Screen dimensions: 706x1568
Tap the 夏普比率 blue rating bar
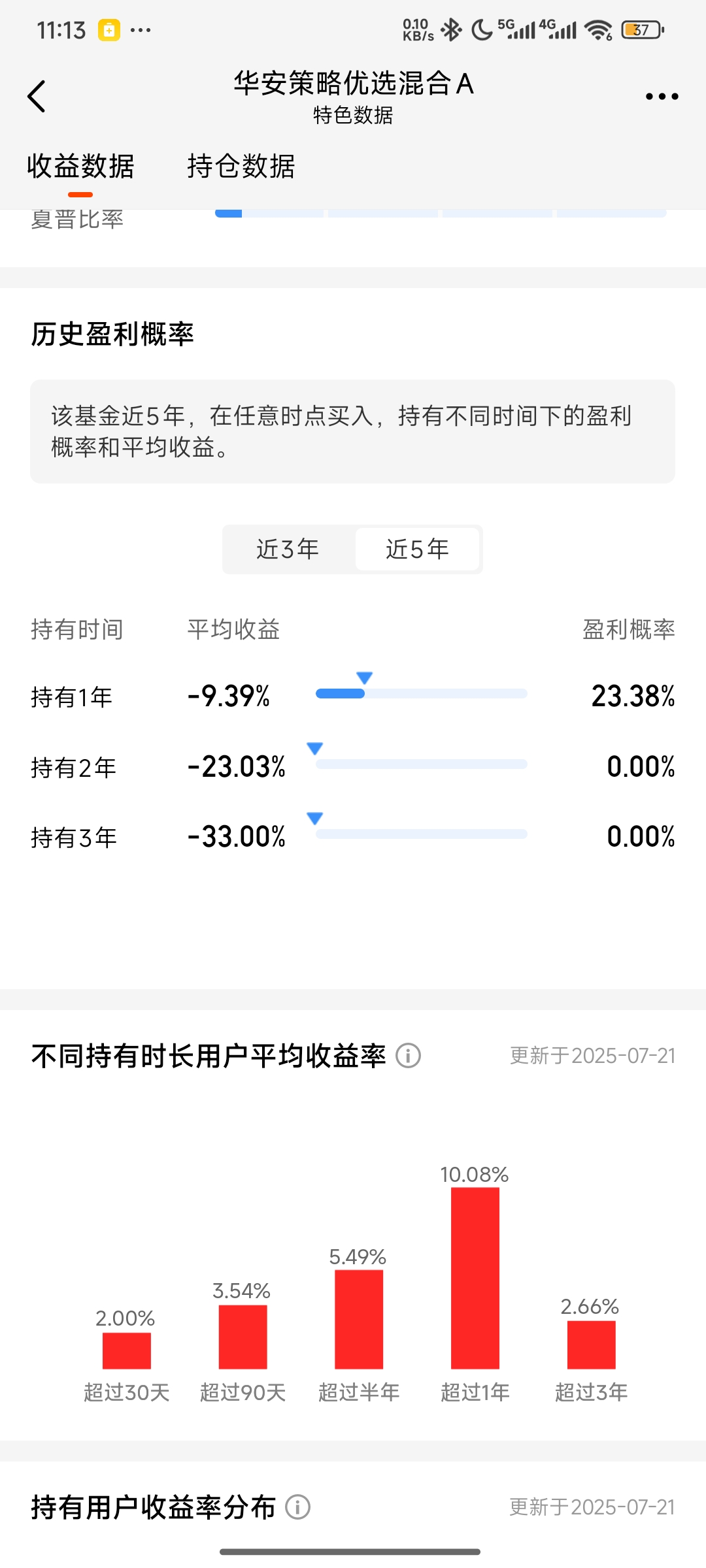coord(441,213)
